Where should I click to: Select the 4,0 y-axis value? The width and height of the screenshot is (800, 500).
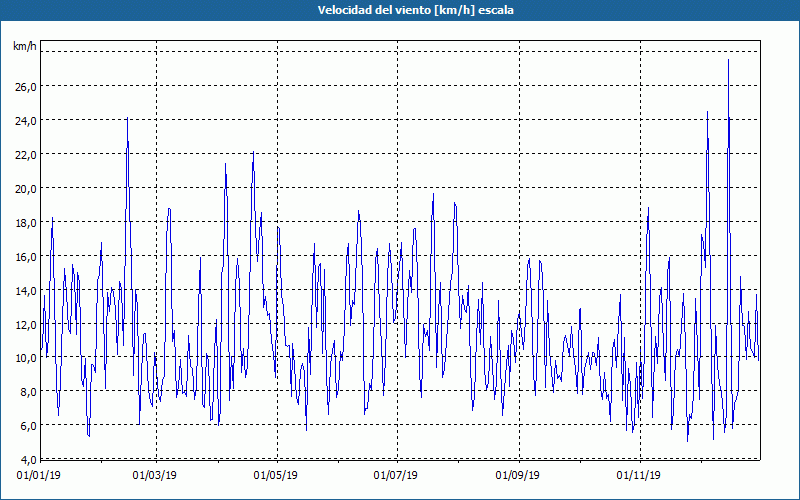[x=29, y=459]
